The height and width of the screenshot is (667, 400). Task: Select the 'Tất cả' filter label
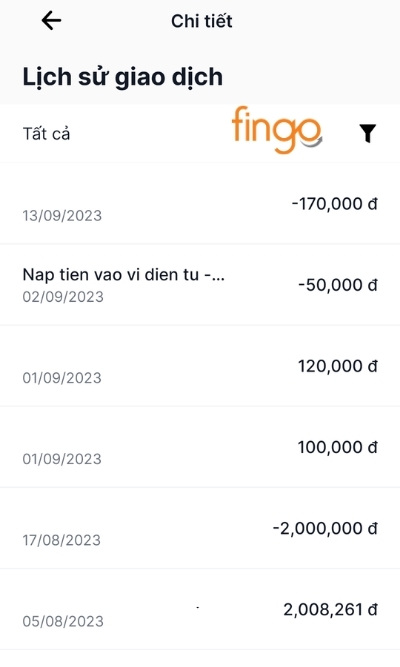click(x=46, y=134)
